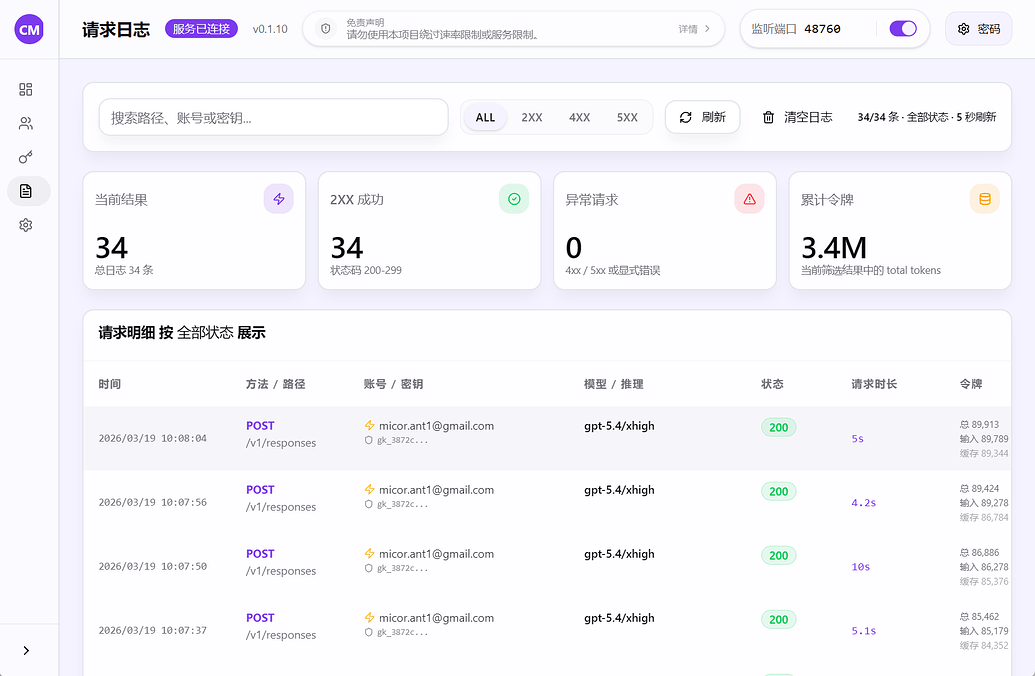Image resolution: width=1035 pixels, height=676 pixels.
Task: Click lightning icon beside account in 10:08:04 row
Action: click(x=370, y=426)
